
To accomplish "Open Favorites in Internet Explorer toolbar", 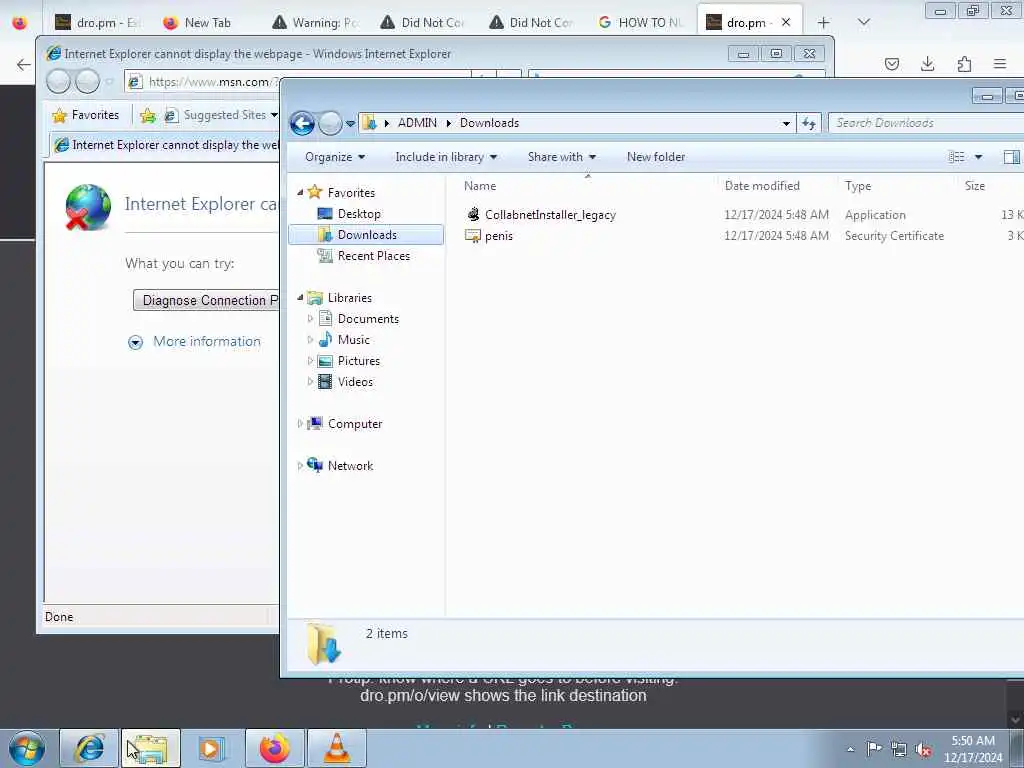I will click(x=86, y=115).
